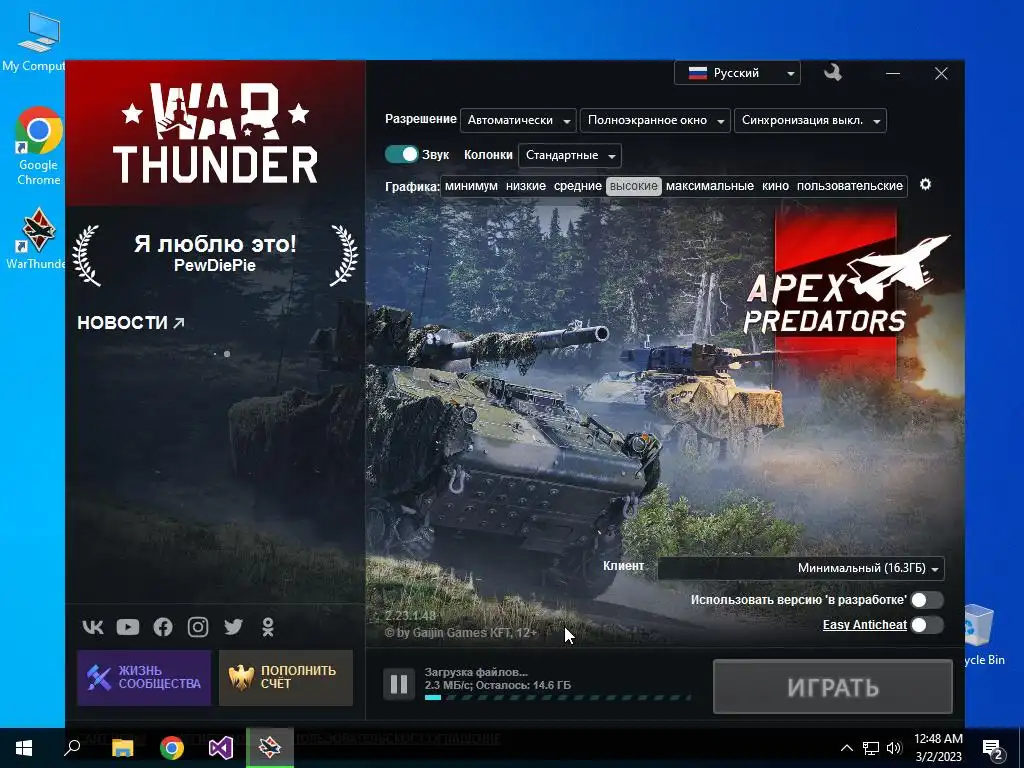
Task: Click the War Thunder launcher taskbar icon
Action: tap(270, 748)
